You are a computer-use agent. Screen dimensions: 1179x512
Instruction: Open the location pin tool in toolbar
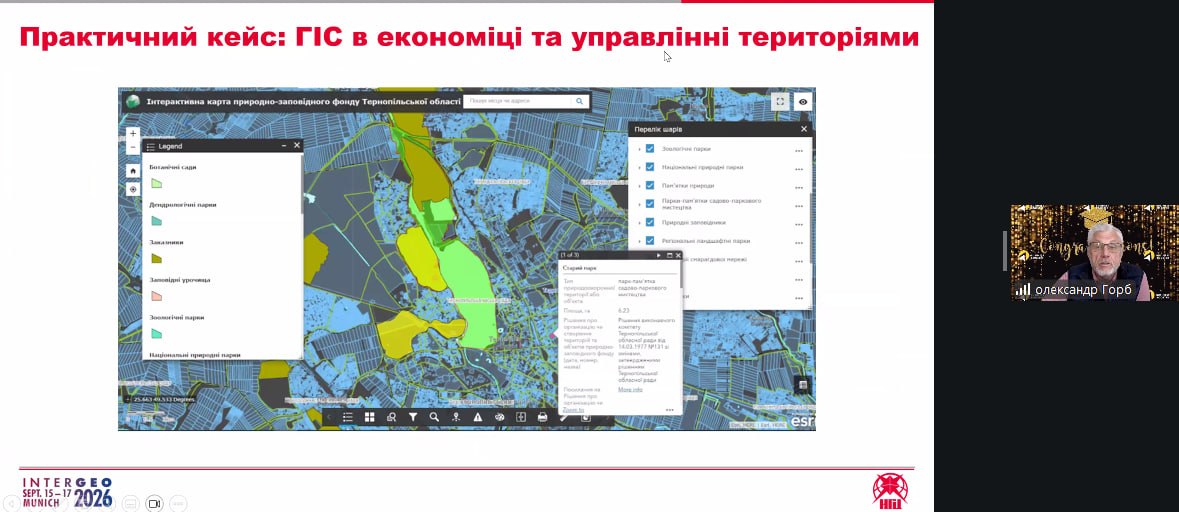456,417
